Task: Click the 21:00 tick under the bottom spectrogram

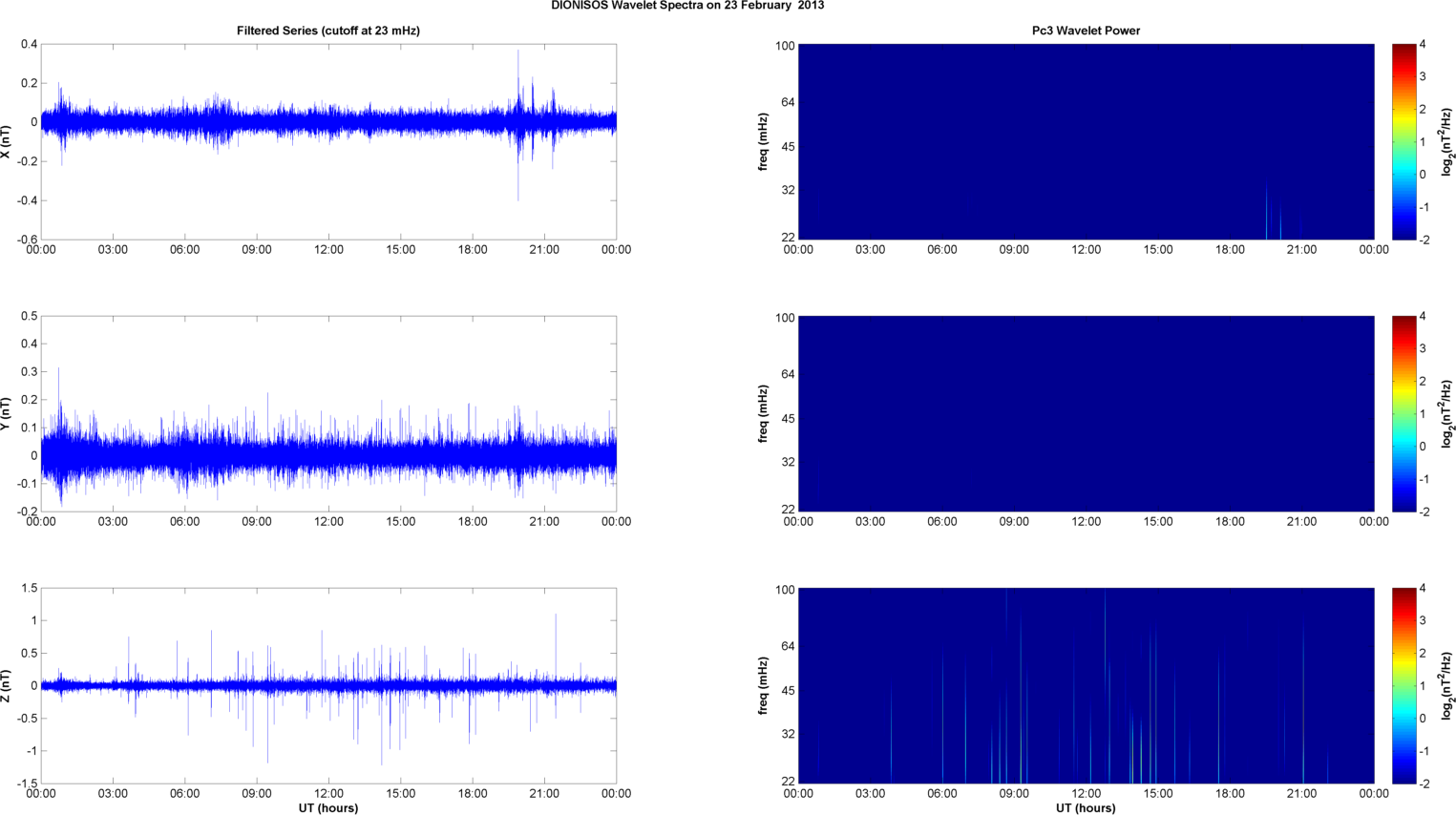Action: tap(1302, 794)
